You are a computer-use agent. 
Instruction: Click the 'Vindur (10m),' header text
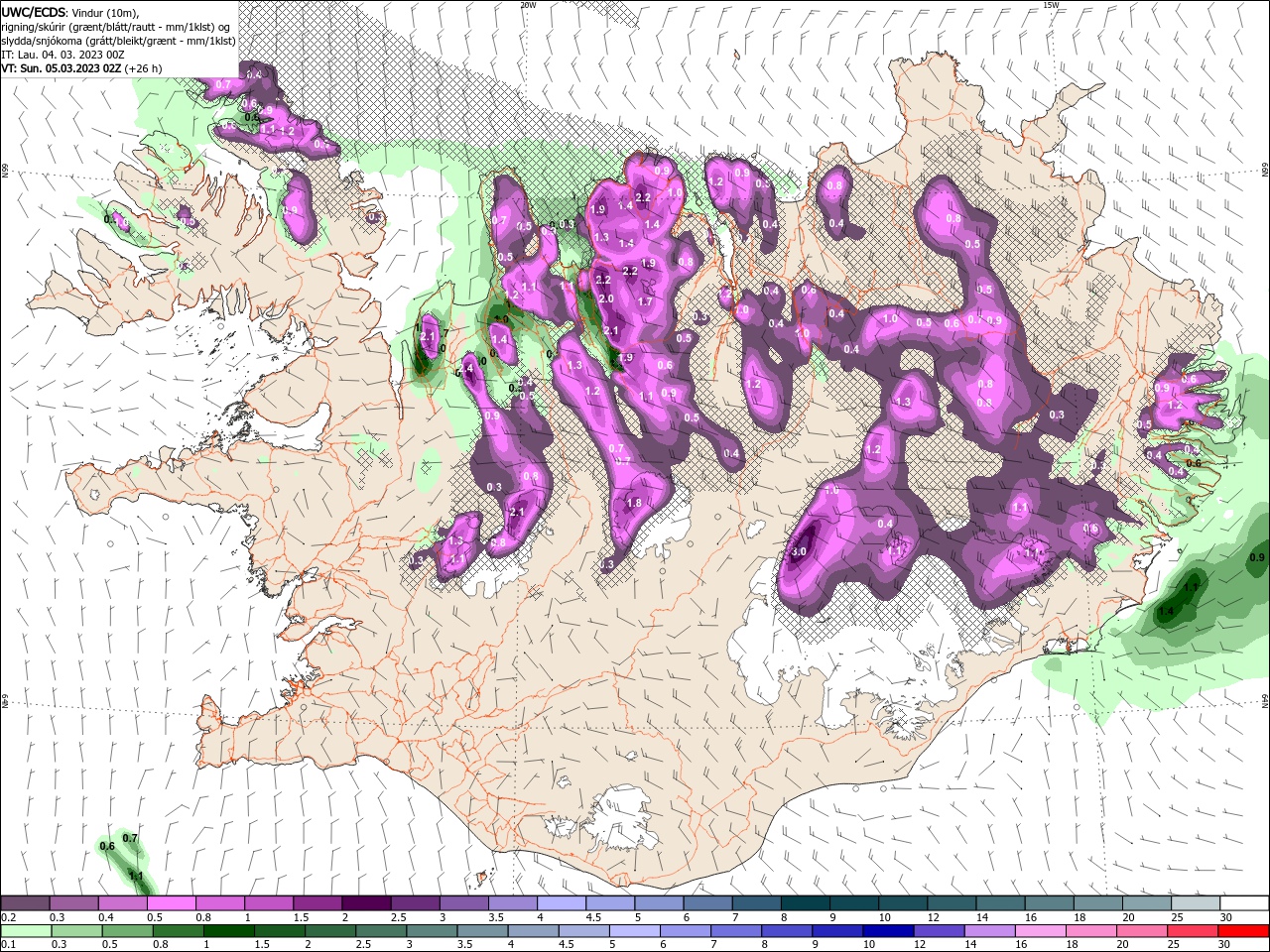[x=104, y=12]
